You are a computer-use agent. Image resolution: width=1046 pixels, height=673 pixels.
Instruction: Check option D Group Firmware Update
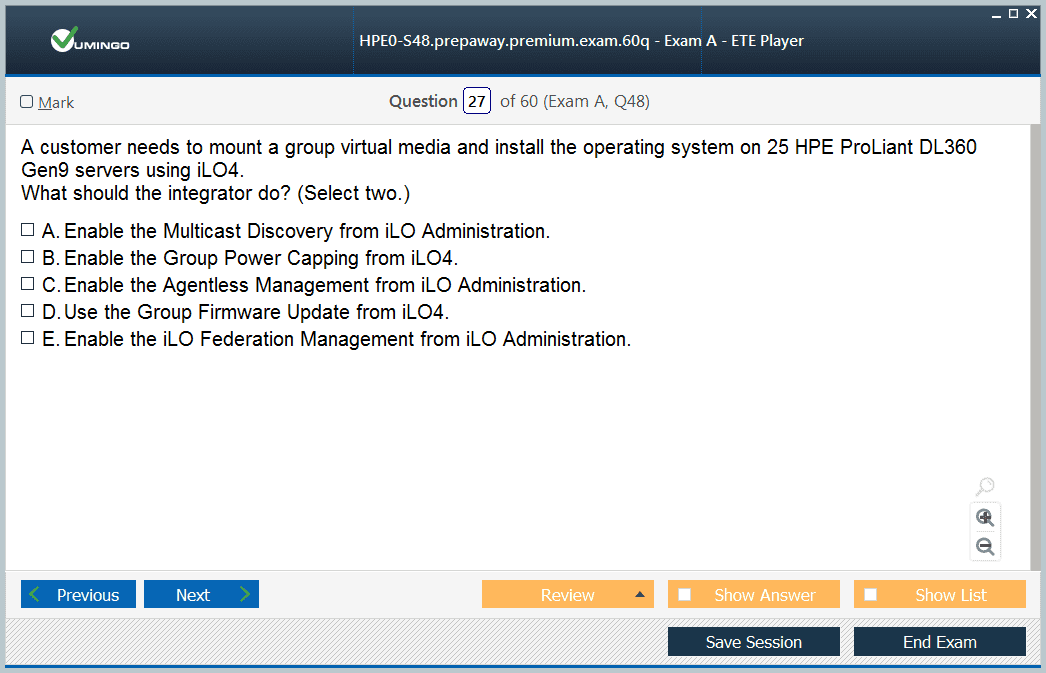(28, 312)
